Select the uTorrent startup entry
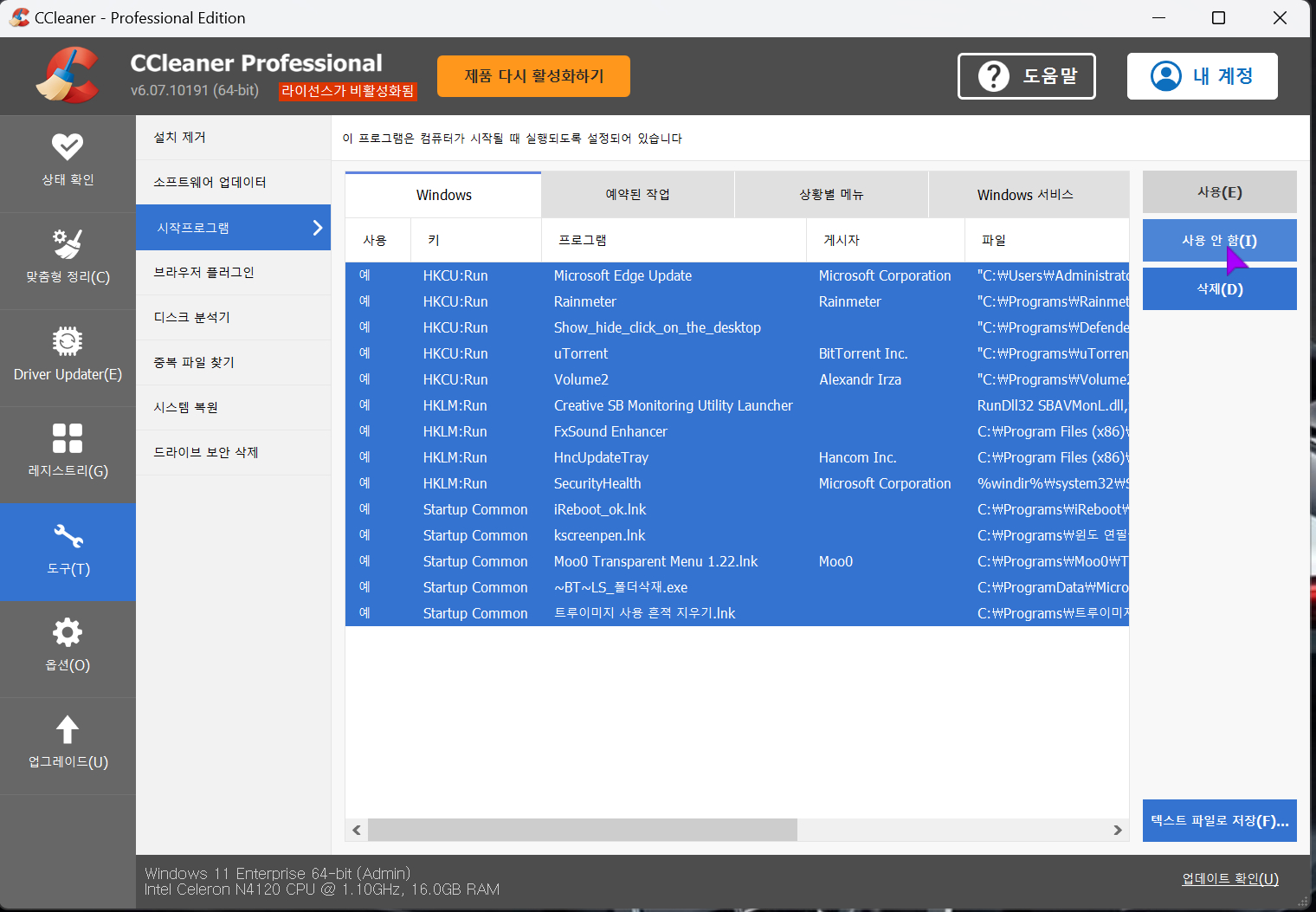The image size is (1316, 912). (x=737, y=353)
